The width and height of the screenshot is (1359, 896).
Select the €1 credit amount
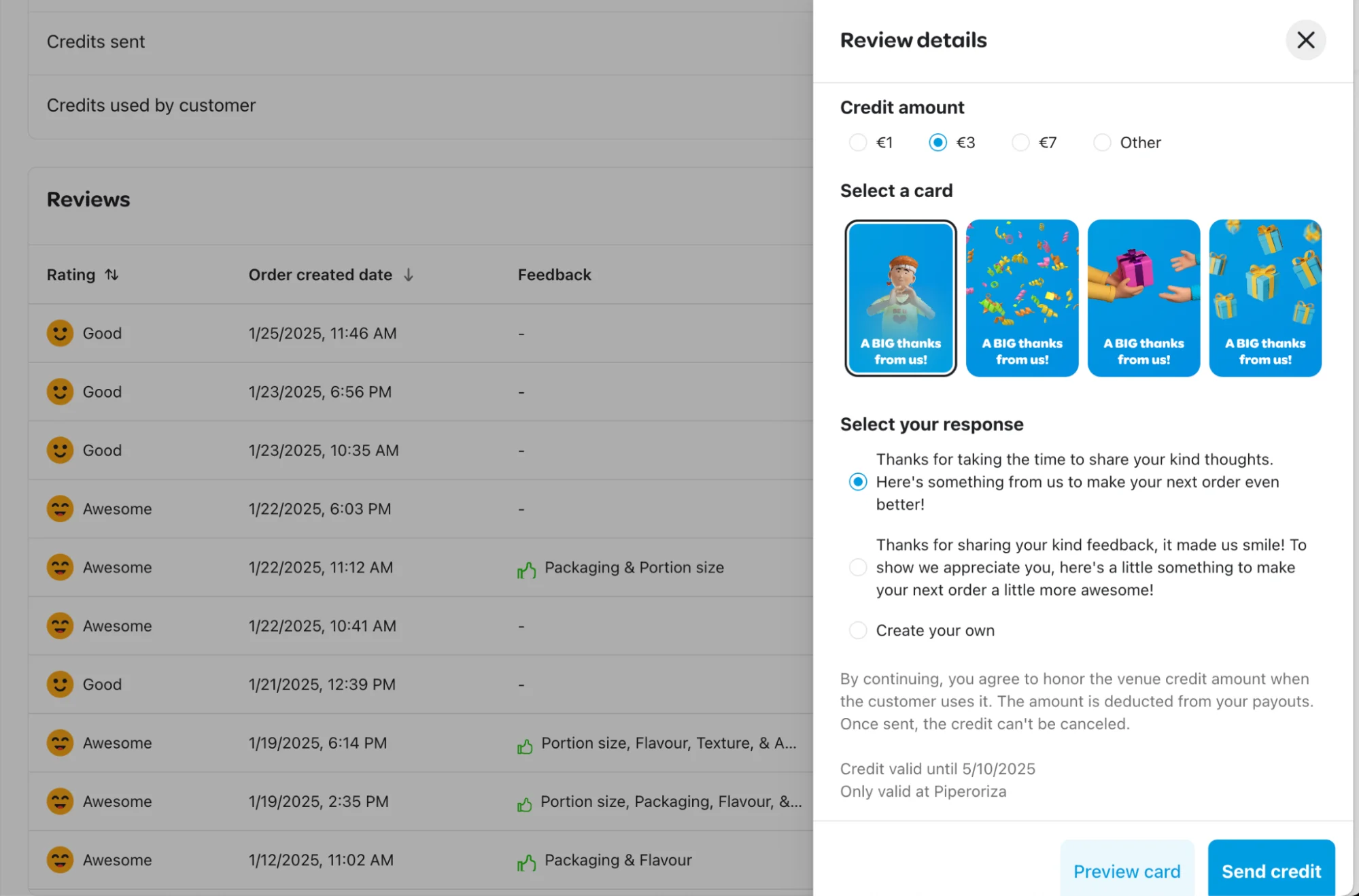pos(857,142)
